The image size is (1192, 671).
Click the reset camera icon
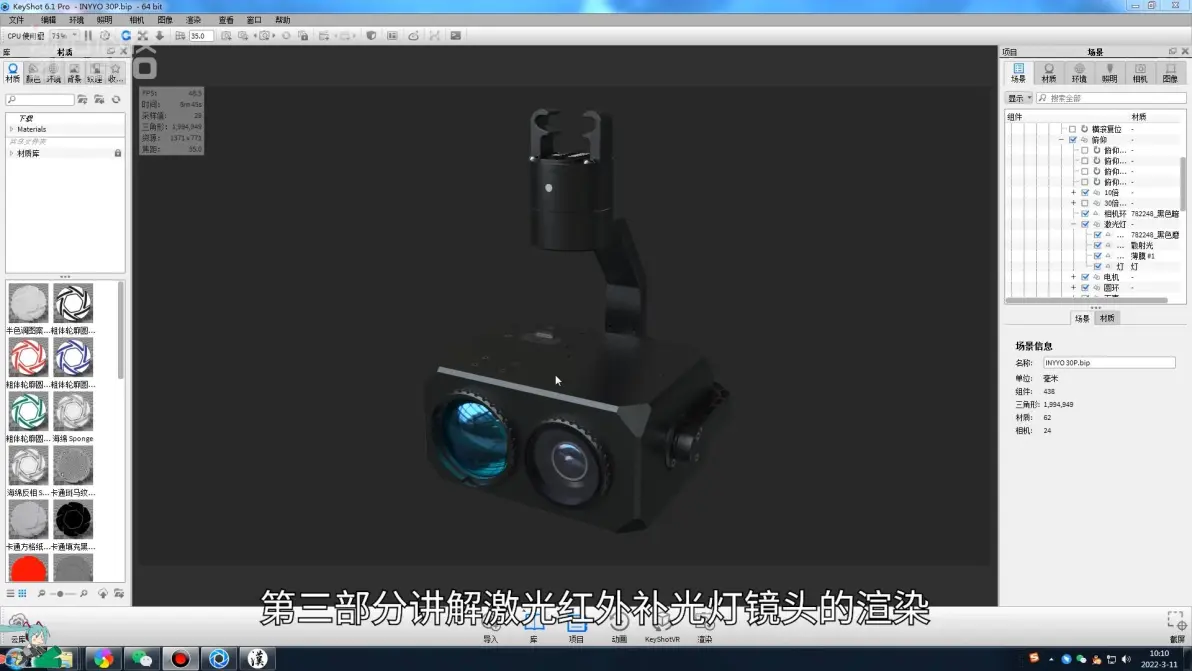(x=286, y=36)
